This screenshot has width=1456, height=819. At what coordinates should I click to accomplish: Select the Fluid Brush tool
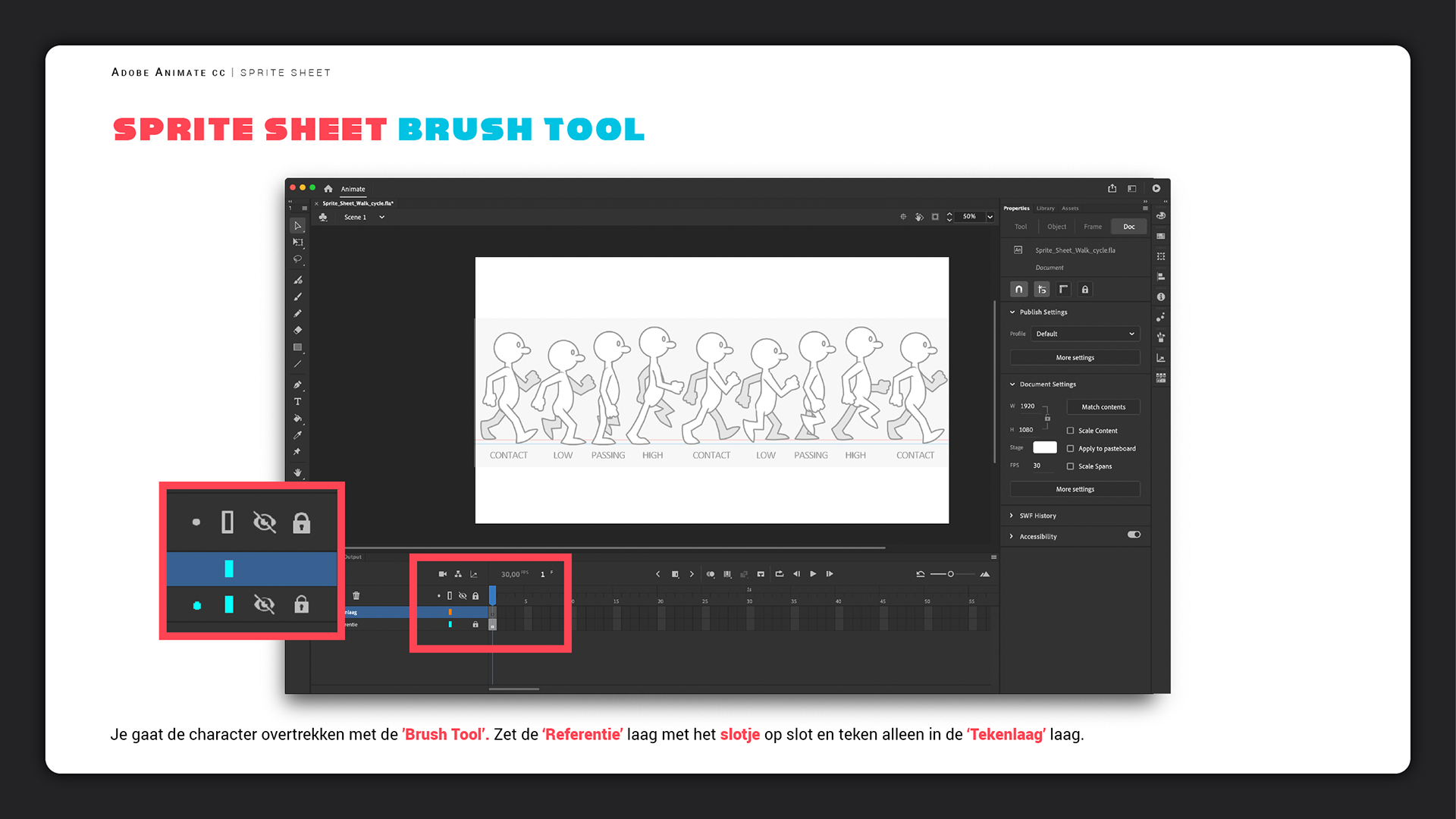click(x=297, y=280)
